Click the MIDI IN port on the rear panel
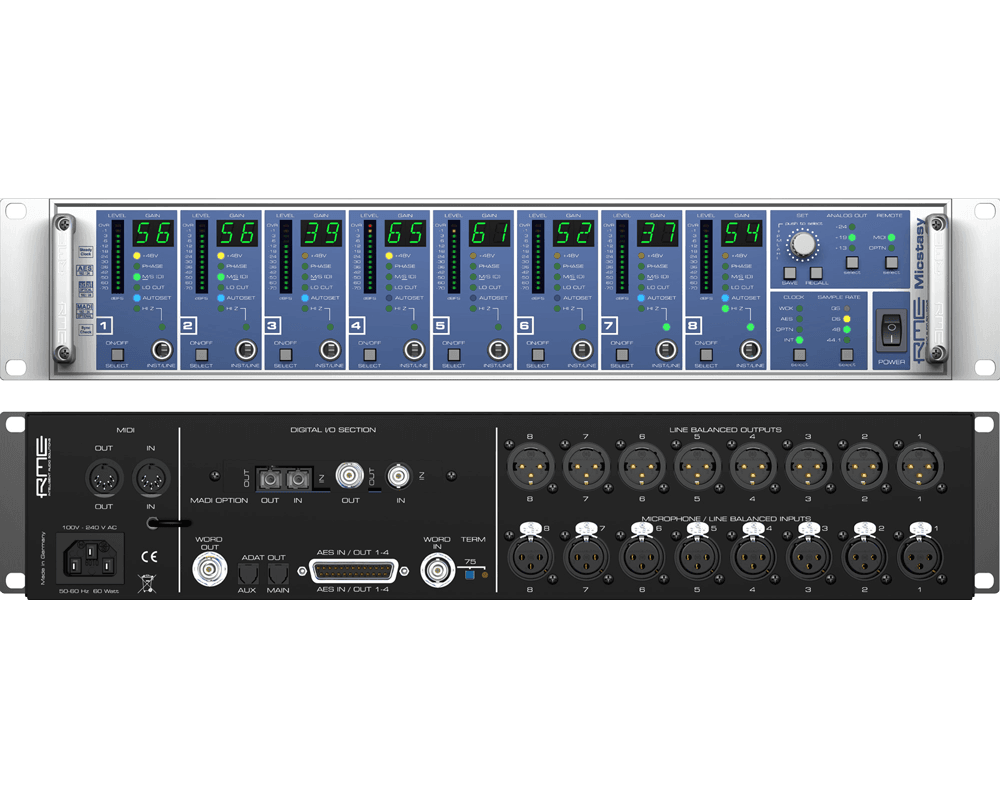1000x790 pixels. click(150, 477)
